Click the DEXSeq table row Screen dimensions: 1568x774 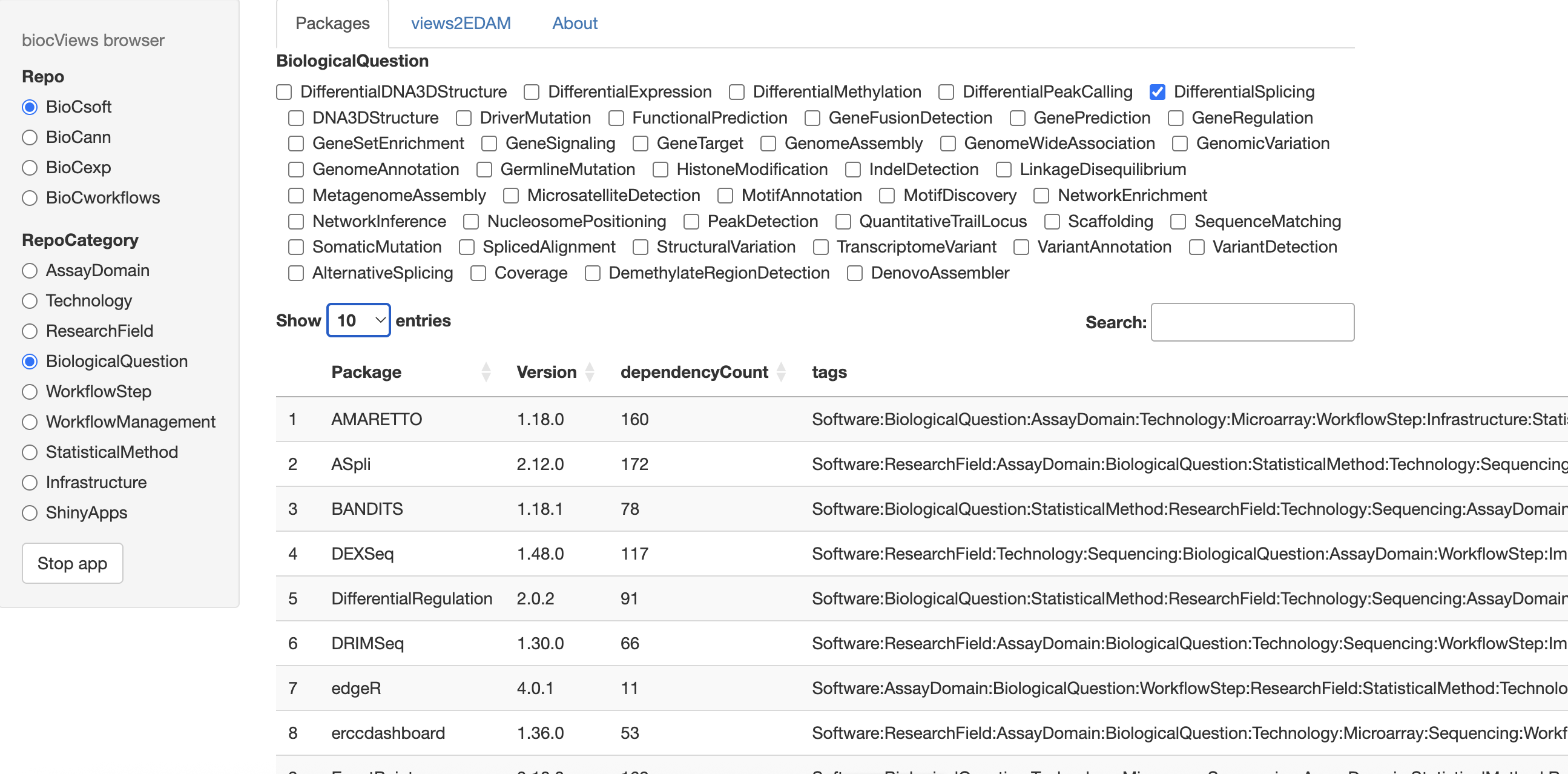[362, 554]
